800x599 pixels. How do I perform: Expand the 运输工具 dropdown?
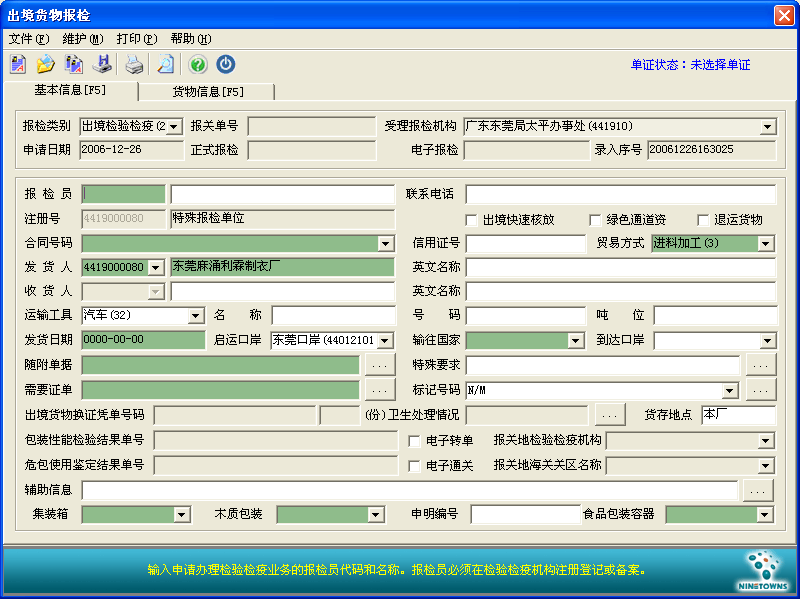click(195, 316)
